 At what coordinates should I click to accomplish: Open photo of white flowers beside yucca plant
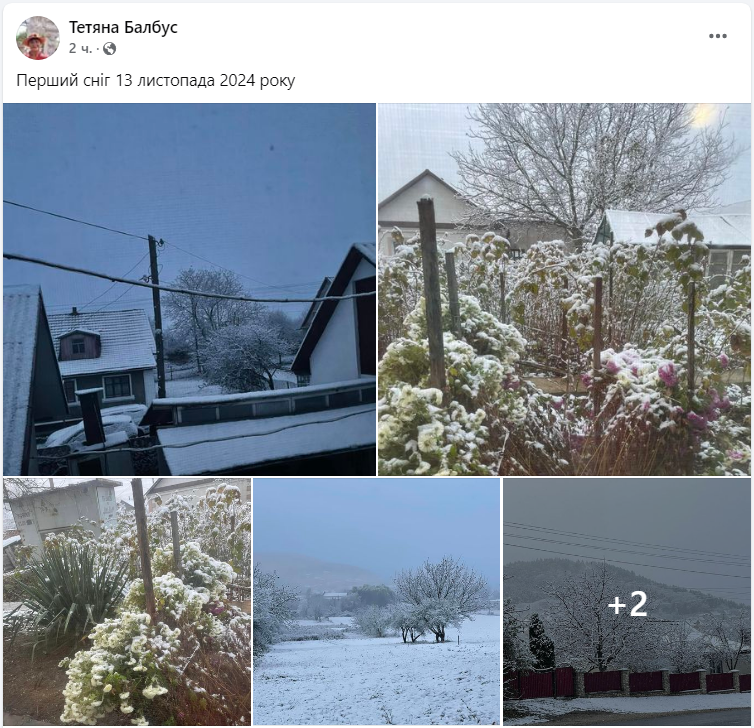point(127,602)
